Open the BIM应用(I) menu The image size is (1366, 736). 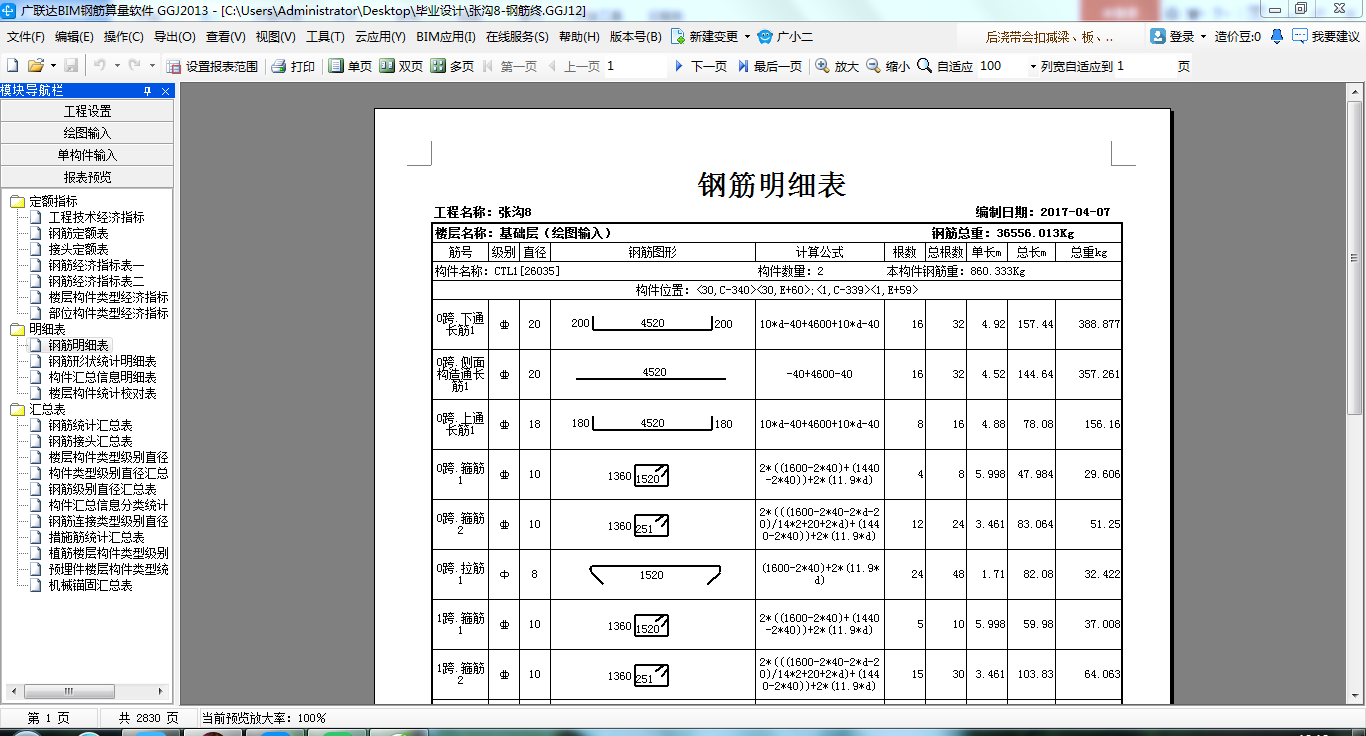click(446, 37)
